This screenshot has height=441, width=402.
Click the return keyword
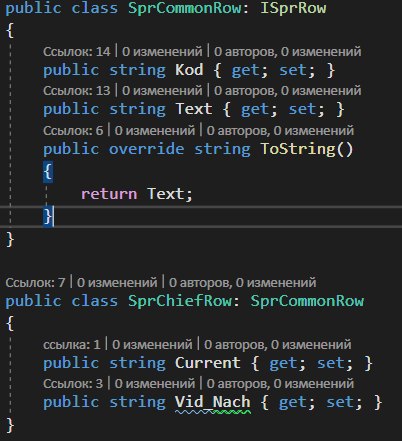pyautogui.click(x=109, y=194)
